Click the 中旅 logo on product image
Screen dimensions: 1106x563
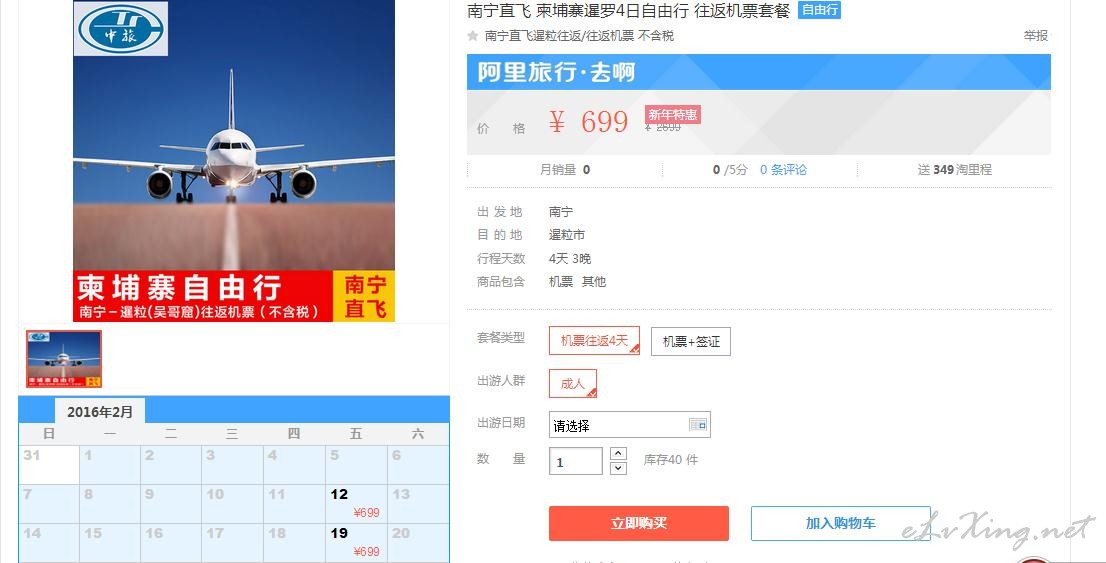pyautogui.click(x=121, y=29)
